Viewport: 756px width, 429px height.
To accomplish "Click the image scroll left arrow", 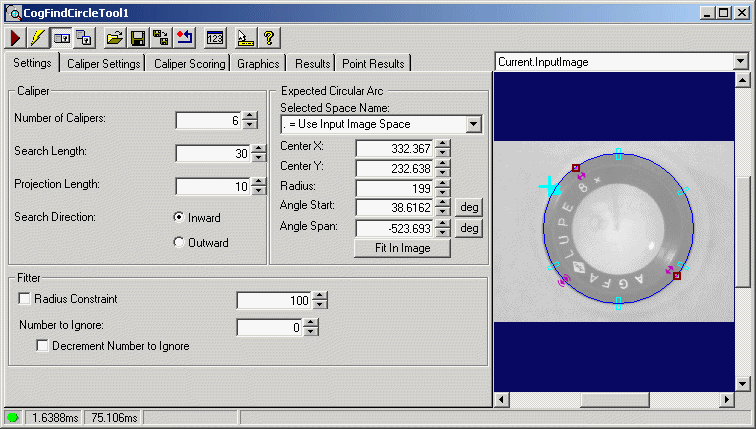I will point(502,400).
